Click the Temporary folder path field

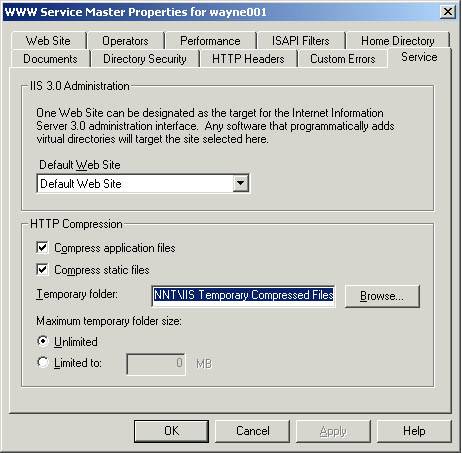[x=243, y=295]
